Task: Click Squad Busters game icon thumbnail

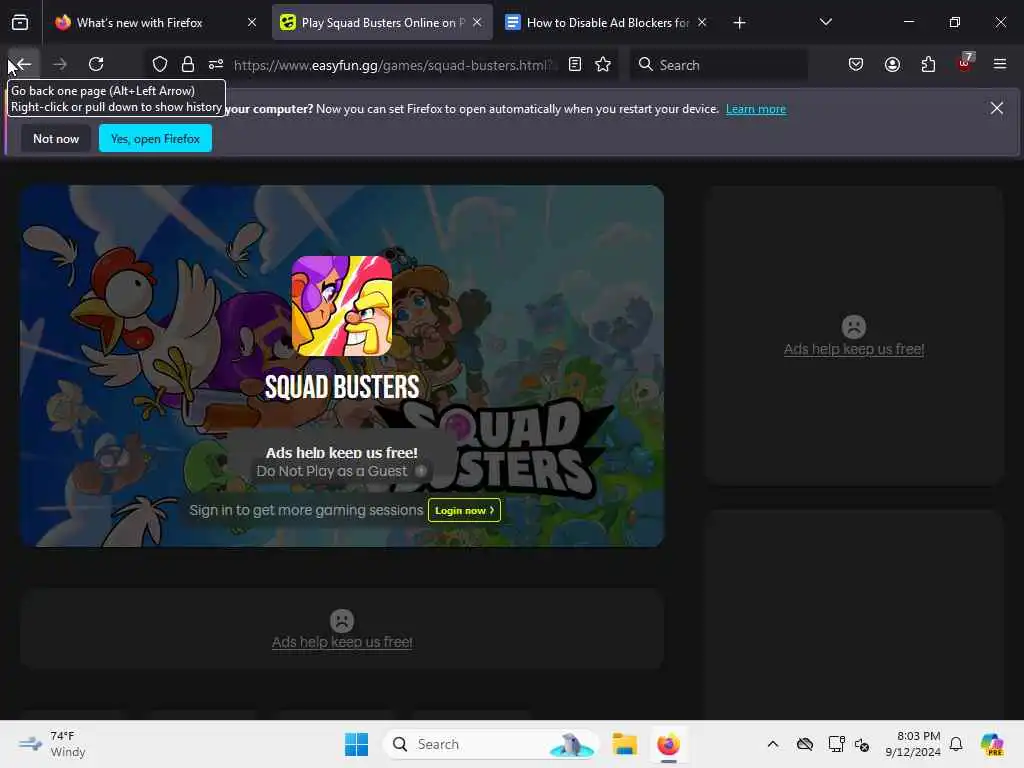Action: [x=342, y=305]
